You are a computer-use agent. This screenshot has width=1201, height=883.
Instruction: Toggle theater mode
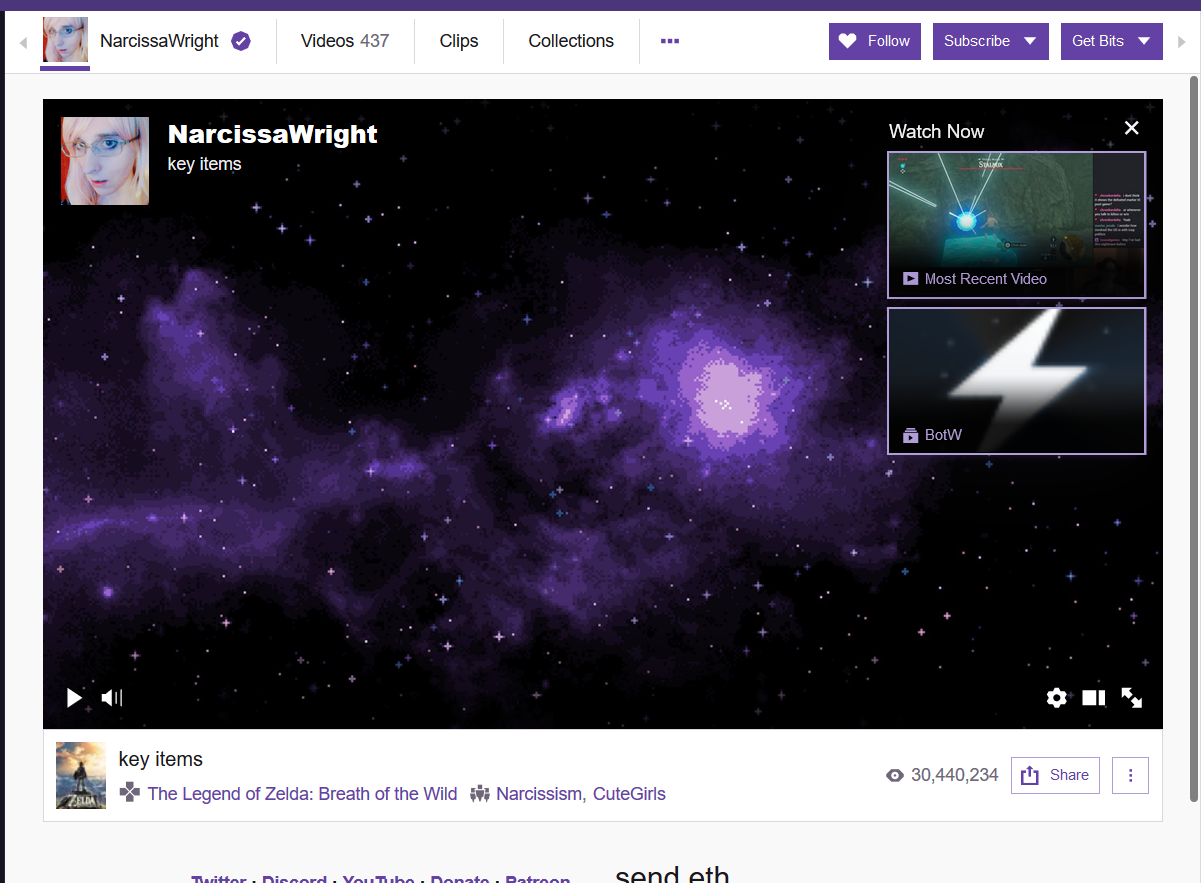pyautogui.click(x=1094, y=698)
